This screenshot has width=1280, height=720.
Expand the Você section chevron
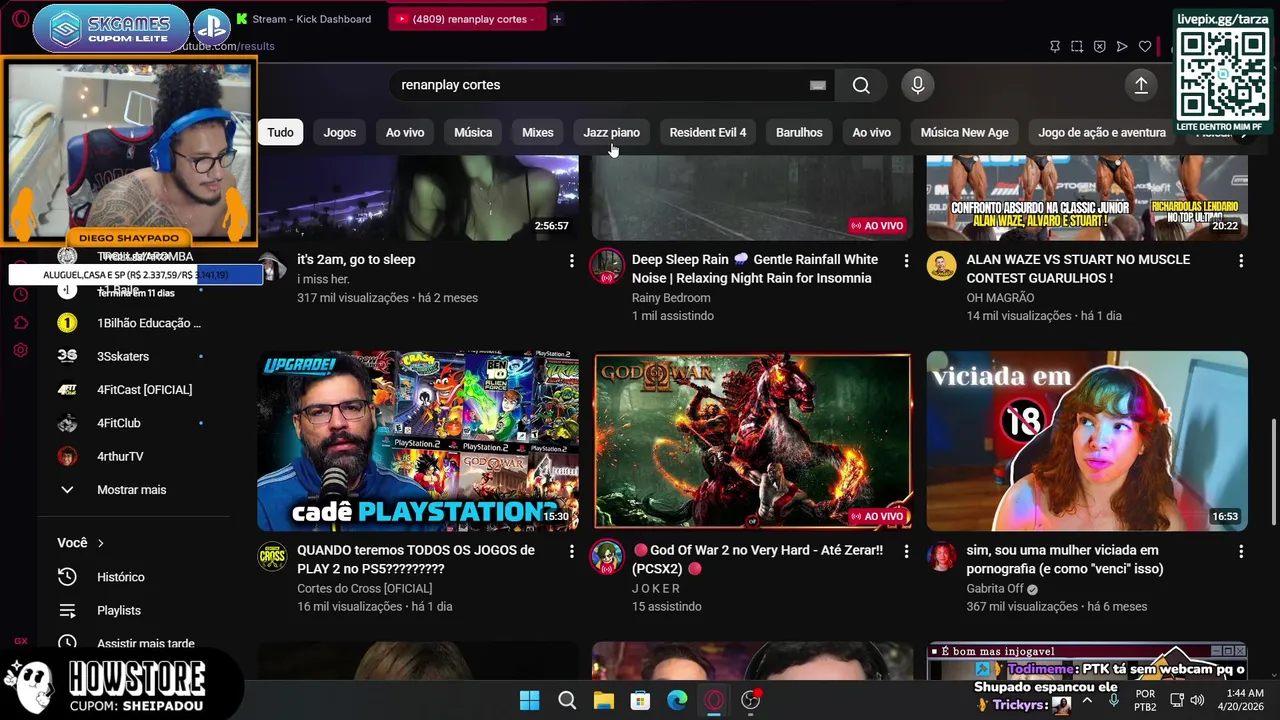[100, 543]
